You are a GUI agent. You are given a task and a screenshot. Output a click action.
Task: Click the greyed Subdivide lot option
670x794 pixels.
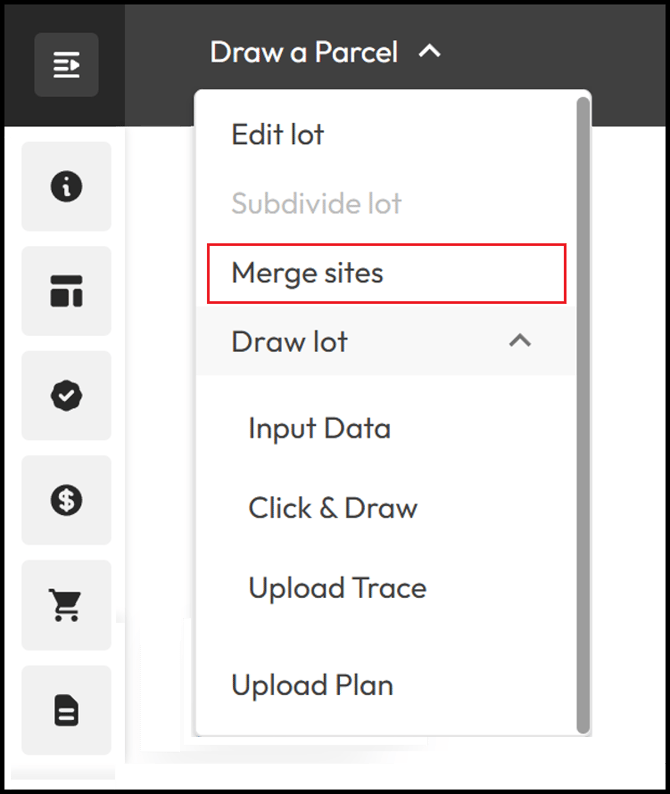pyautogui.click(x=316, y=204)
